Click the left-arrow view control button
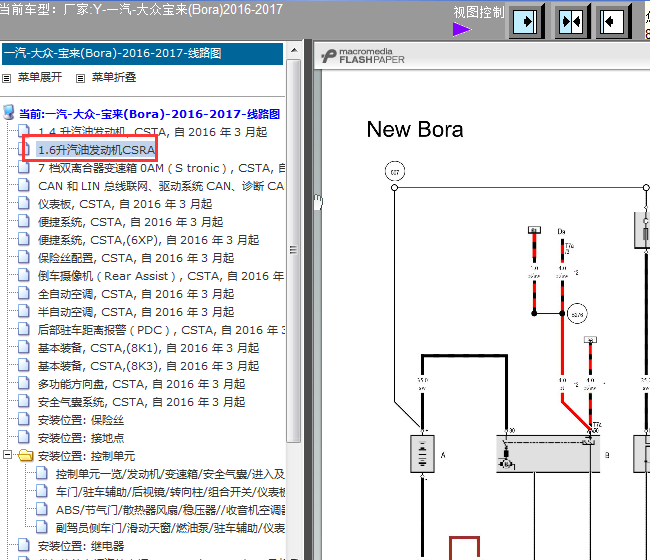Viewport: 650px width, 560px height. (x=613, y=21)
